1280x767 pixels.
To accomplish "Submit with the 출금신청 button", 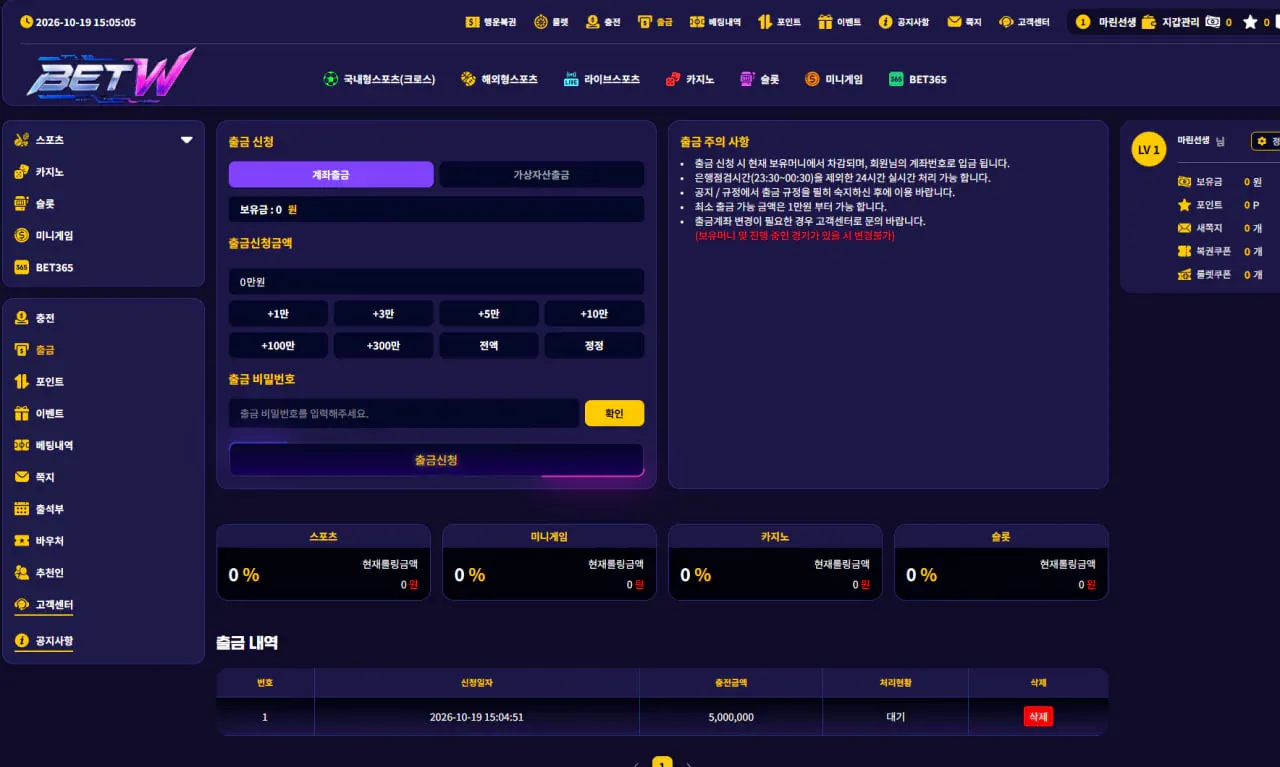I will point(436,460).
